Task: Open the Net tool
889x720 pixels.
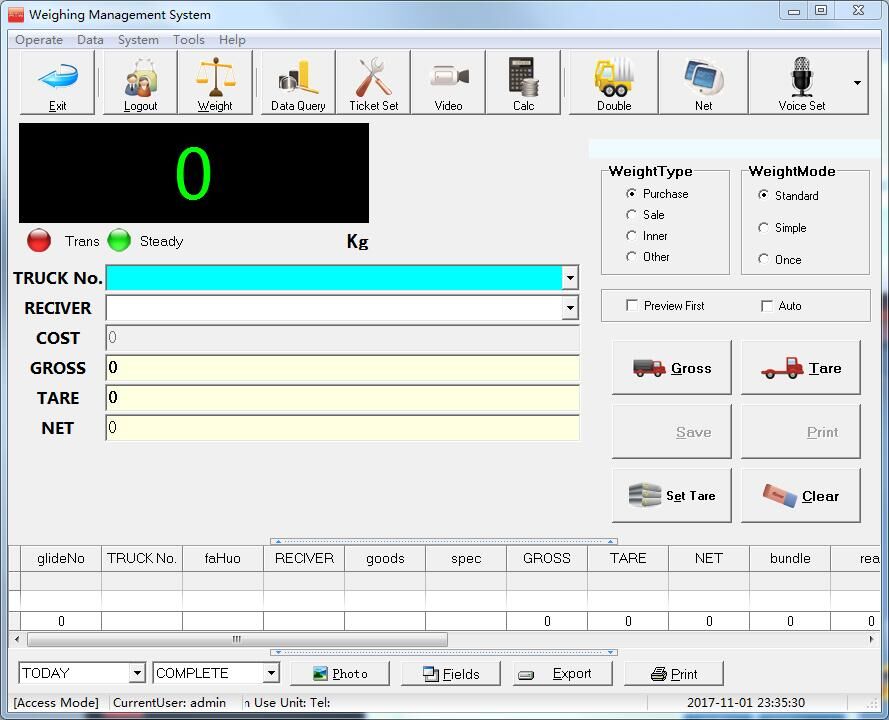Action: click(703, 82)
